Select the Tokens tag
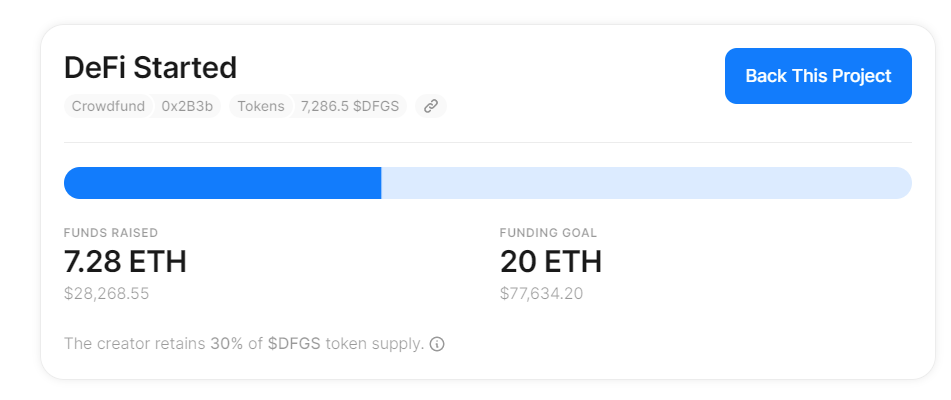Screen dimensions: 951x400 (261, 106)
